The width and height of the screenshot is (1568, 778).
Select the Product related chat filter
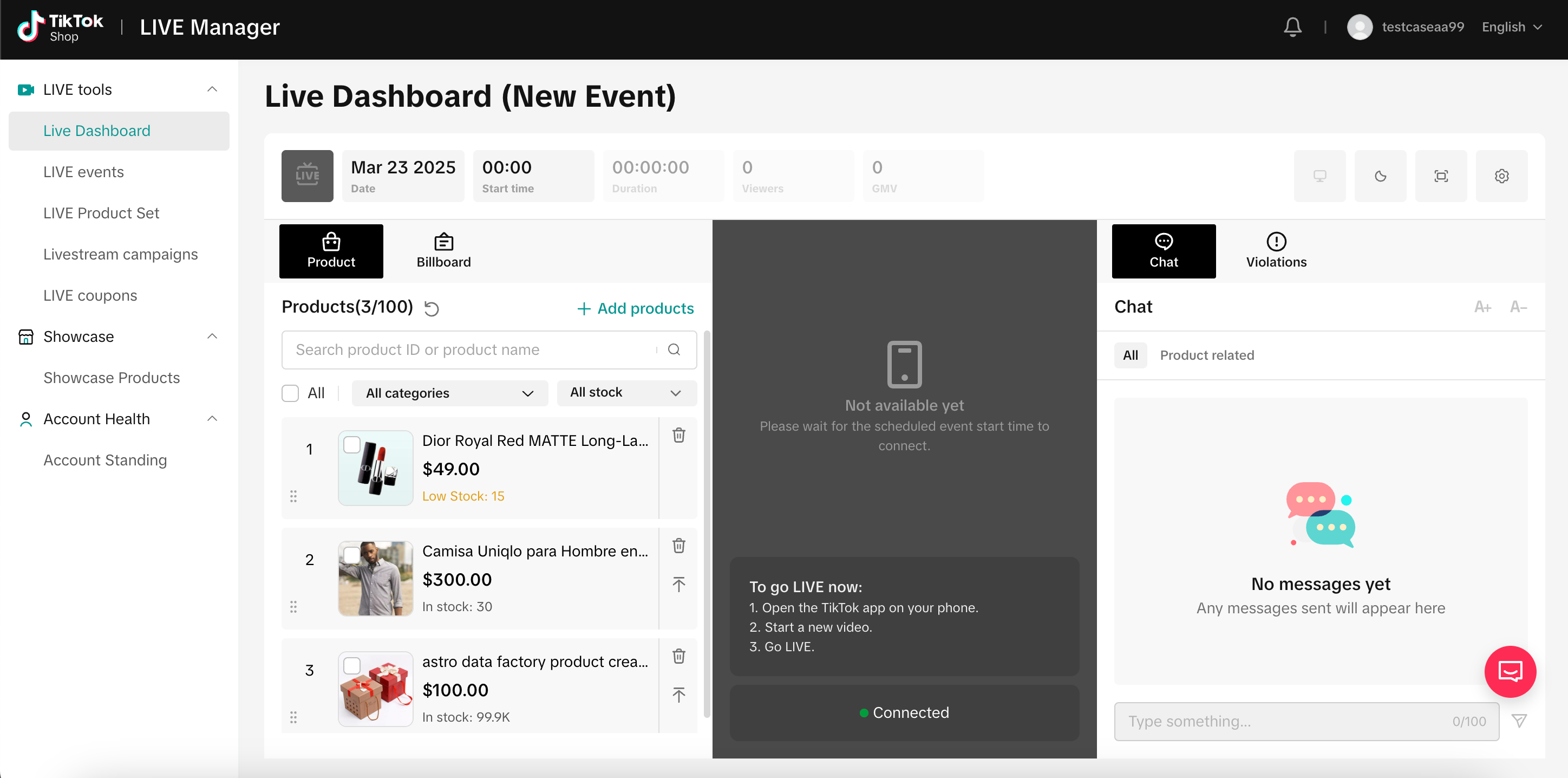pos(1207,355)
